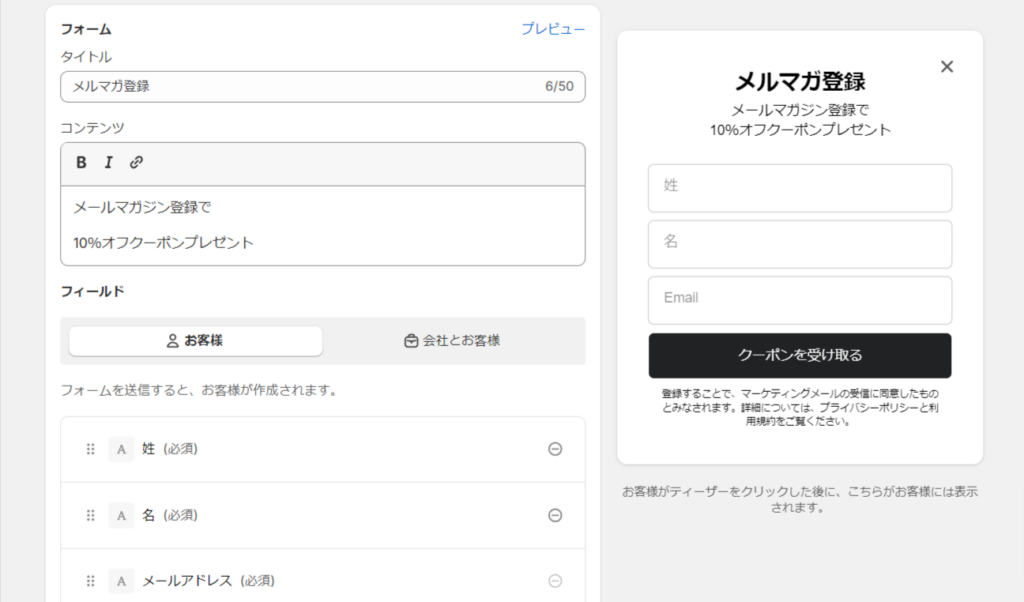Open the プレビュー link
The image size is (1024, 602).
[x=552, y=29]
